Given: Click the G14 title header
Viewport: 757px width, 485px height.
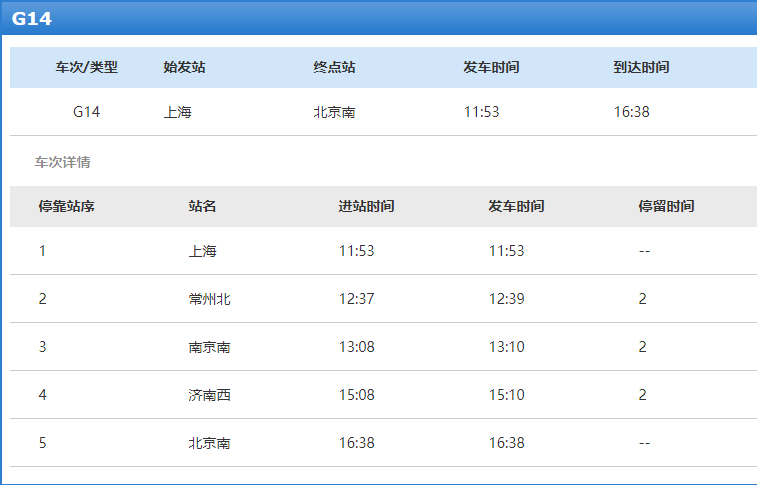Looking at the screenshot, I should (32, 18).
